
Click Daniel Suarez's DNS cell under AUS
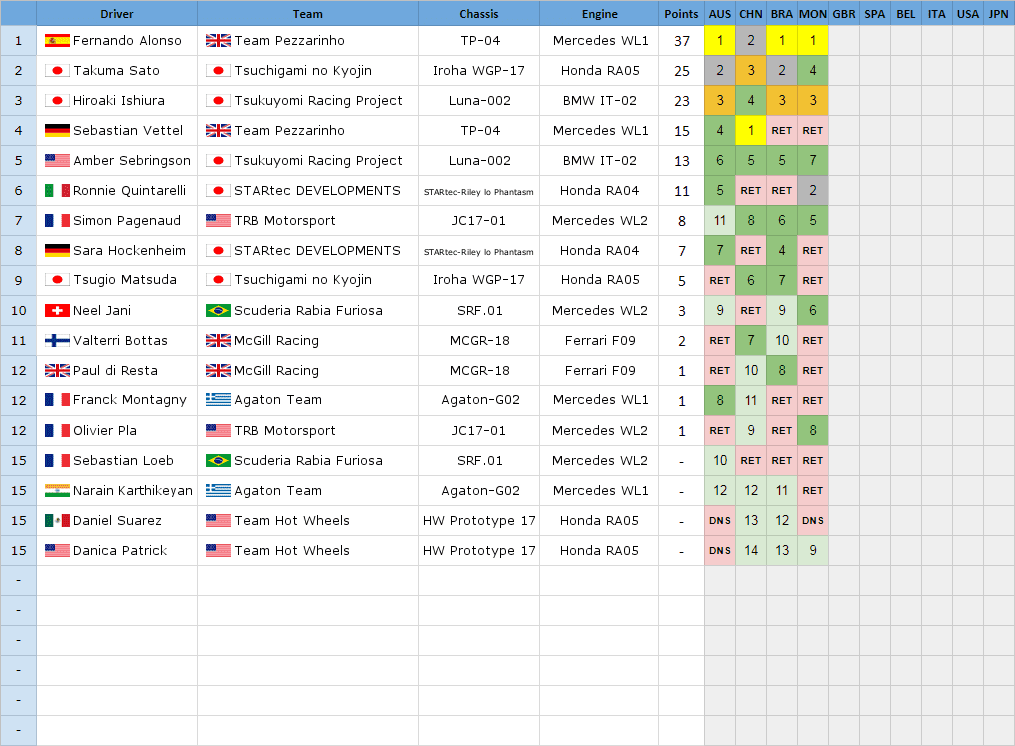tap(720, 521)
